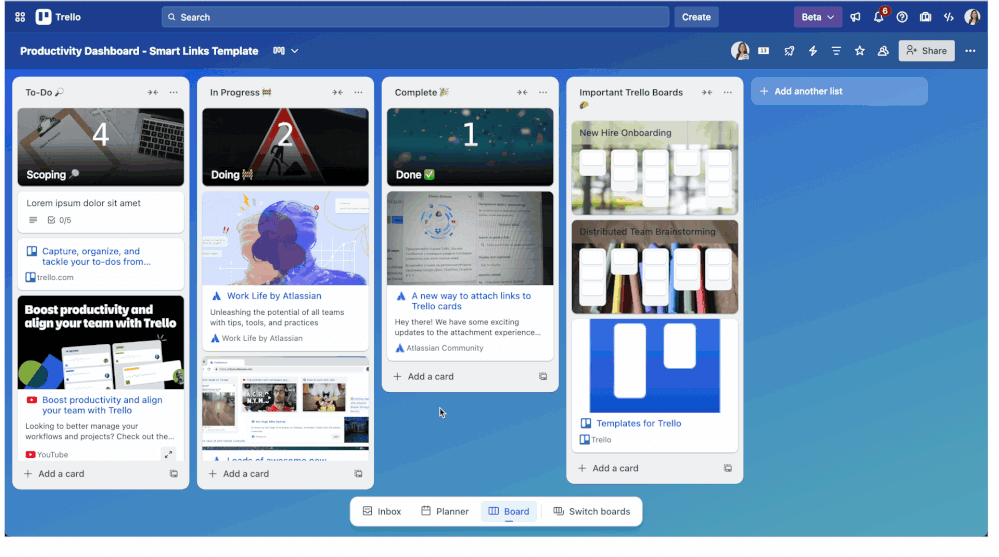Screen dimensions: 999x557
Task: Click the code brackets icon in header
Action: [949, 17]
